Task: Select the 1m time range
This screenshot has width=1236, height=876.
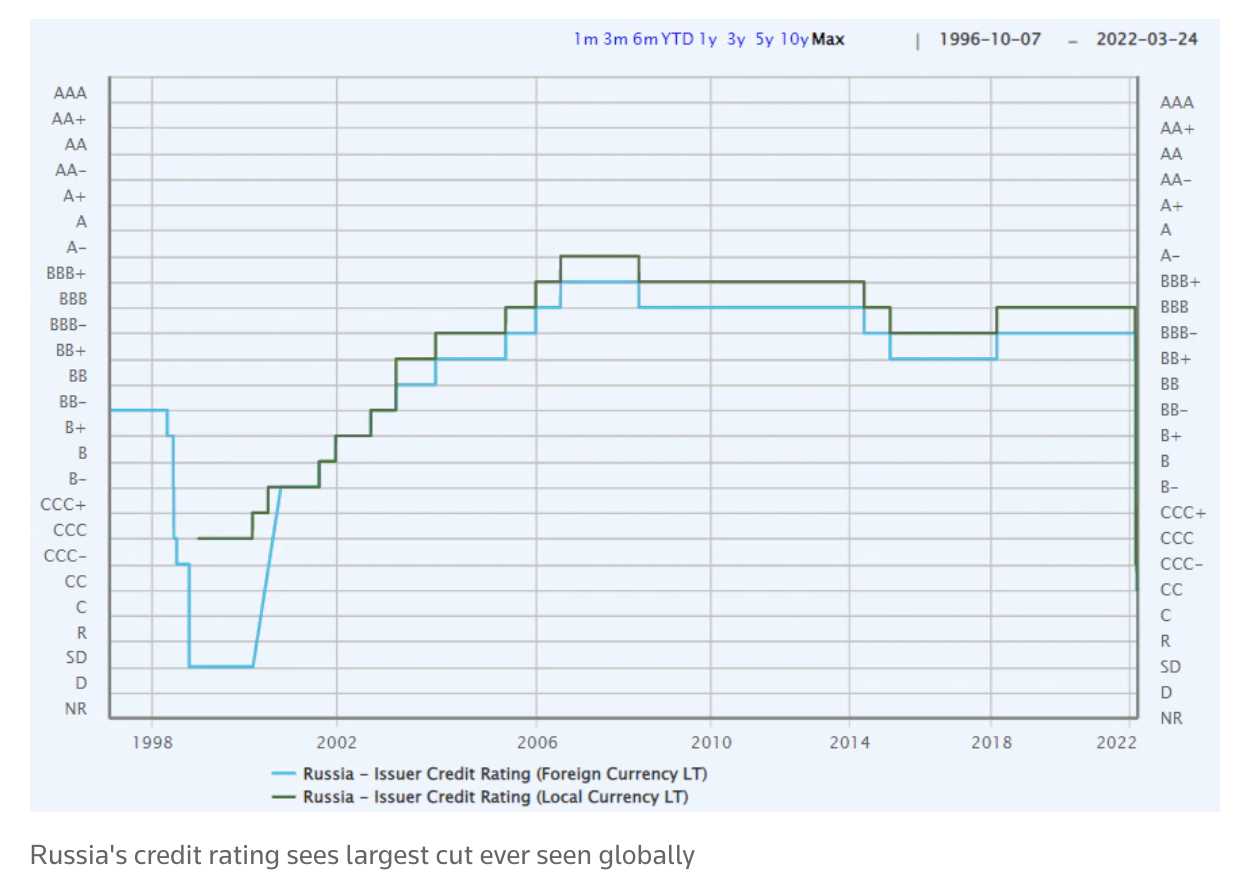Action: tap(585, 40)
